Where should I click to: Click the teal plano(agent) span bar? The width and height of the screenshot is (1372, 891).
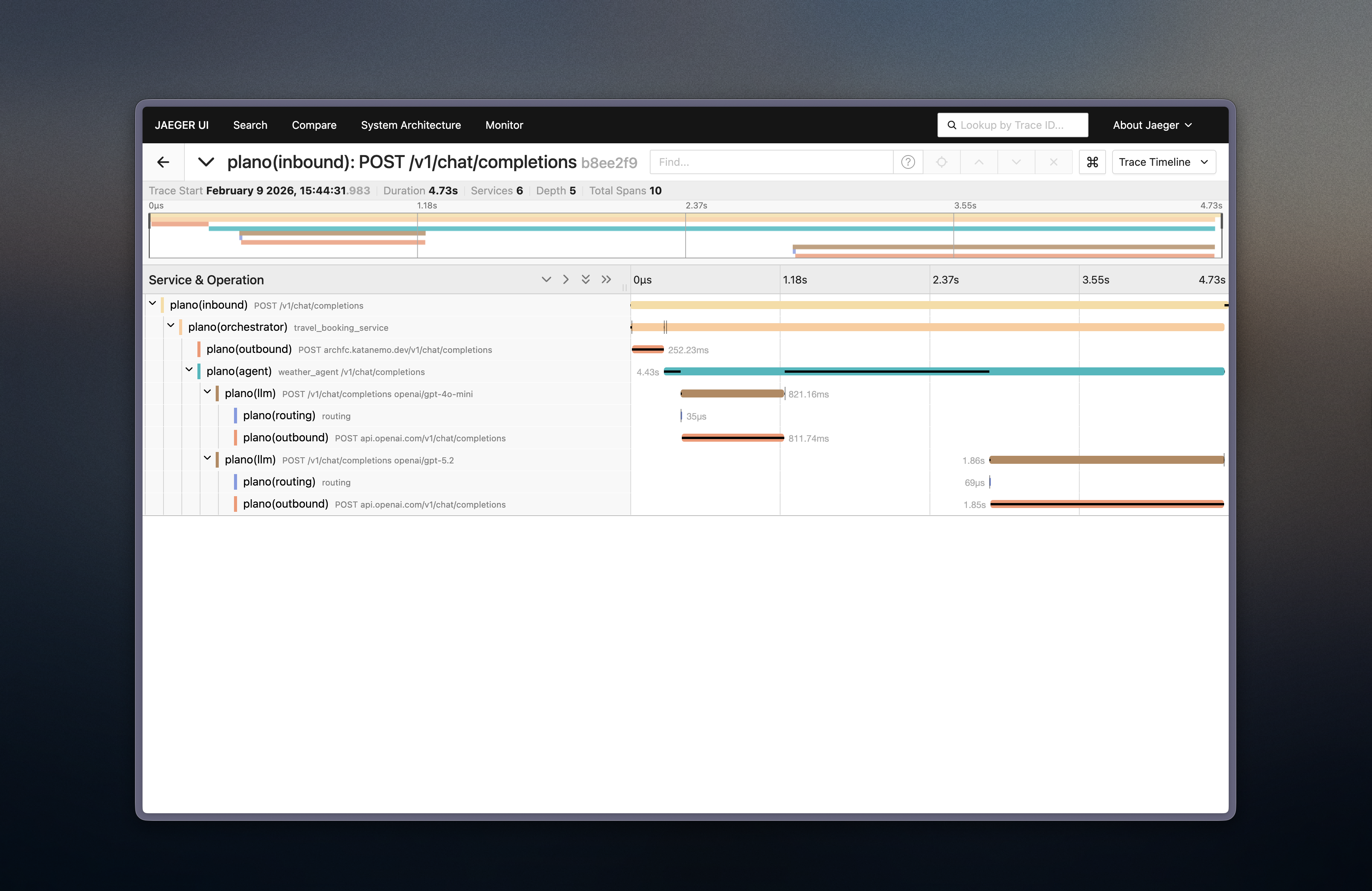pyautogui.click(x=1095, y=372)
